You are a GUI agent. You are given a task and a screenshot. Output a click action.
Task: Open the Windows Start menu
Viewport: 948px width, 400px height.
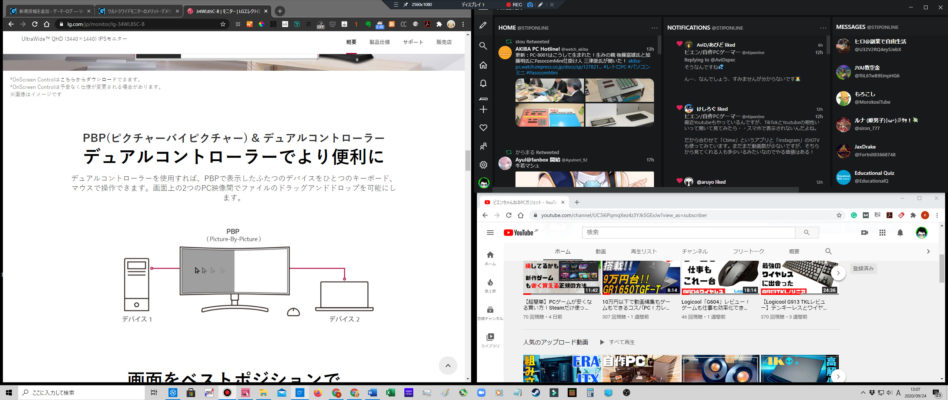pyautogui.click(x=8, y=392)
